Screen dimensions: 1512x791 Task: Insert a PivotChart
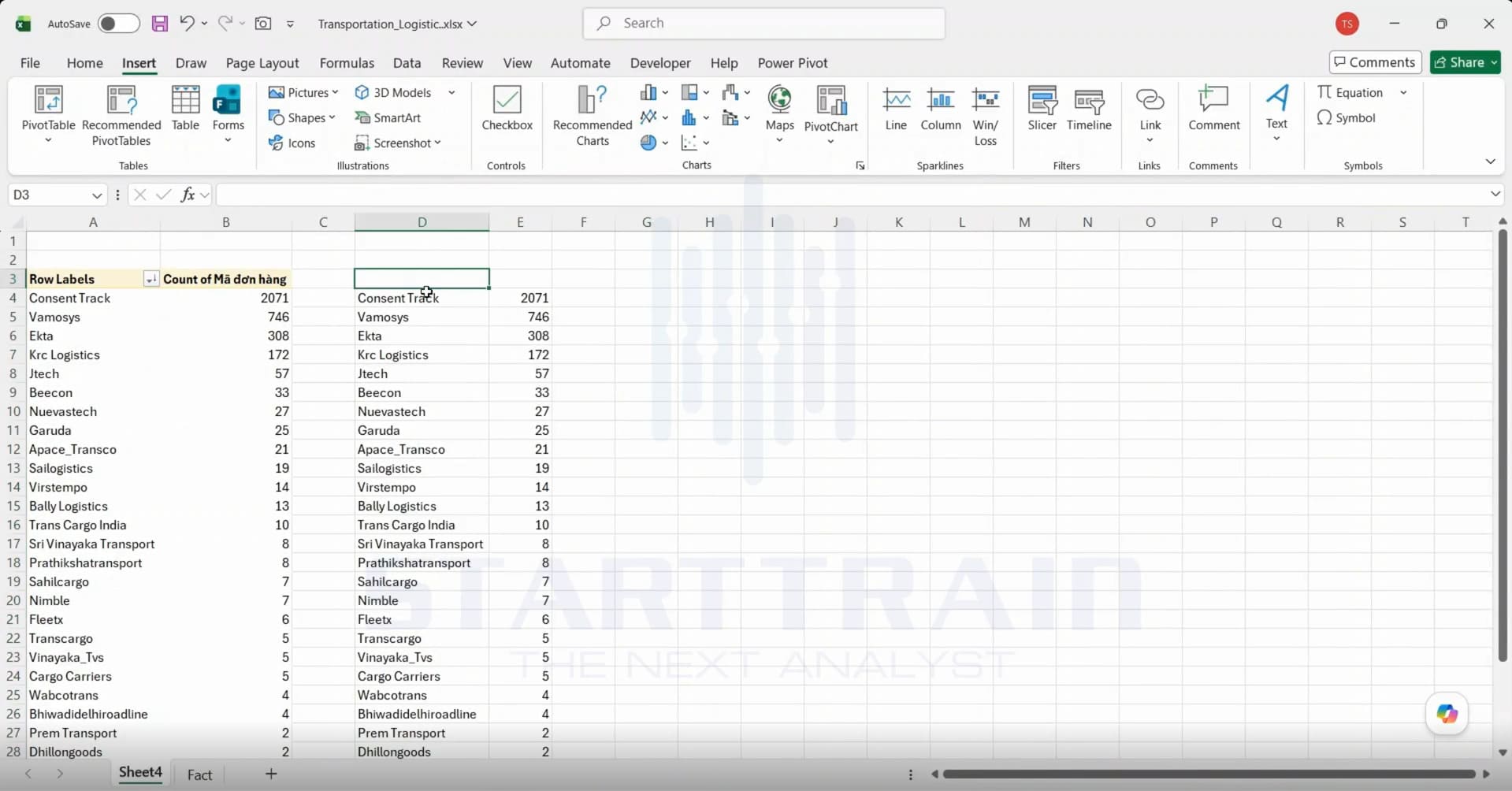coord(830,114)
